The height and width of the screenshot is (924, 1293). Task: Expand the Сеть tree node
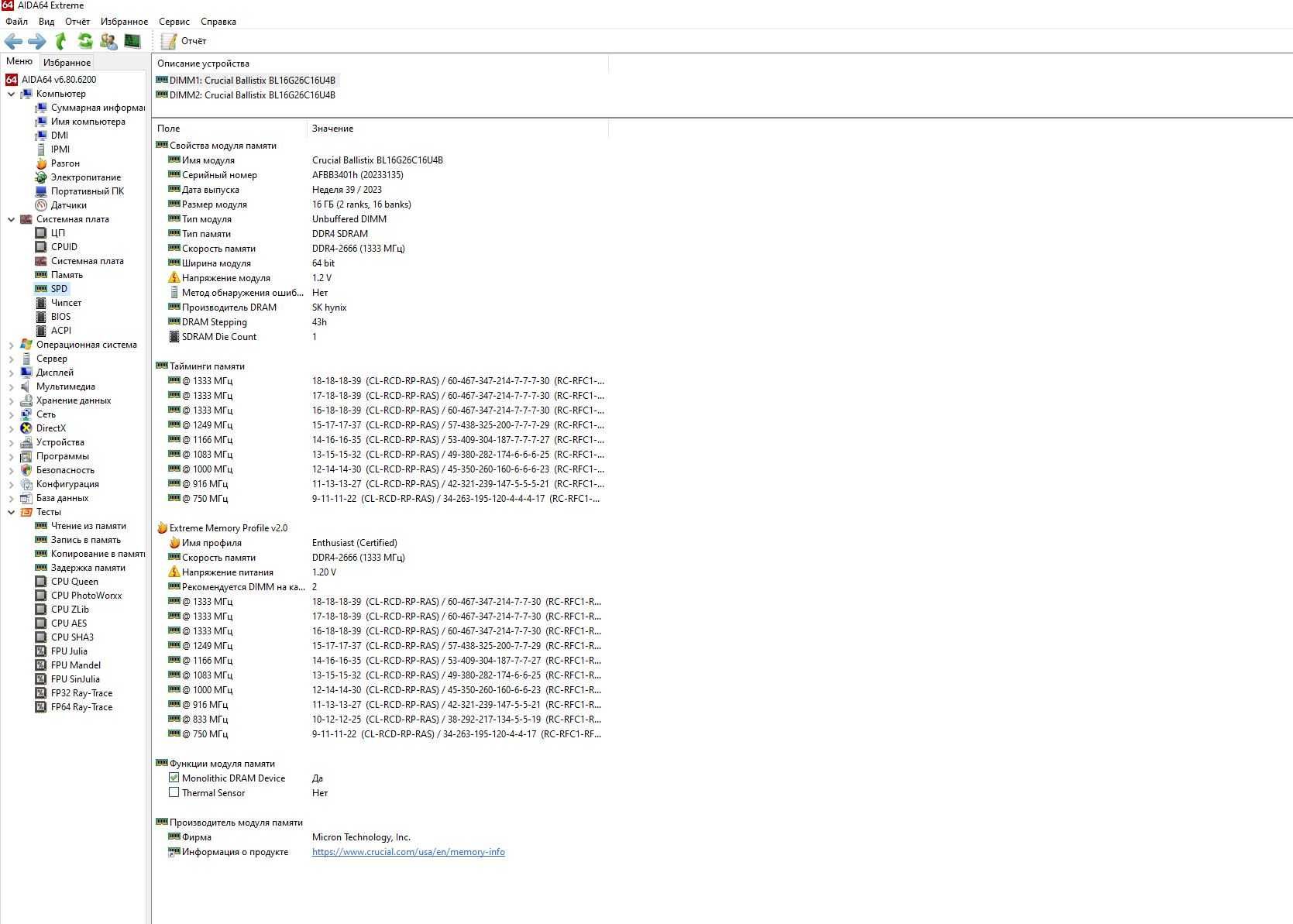click(x=11, y=414)
